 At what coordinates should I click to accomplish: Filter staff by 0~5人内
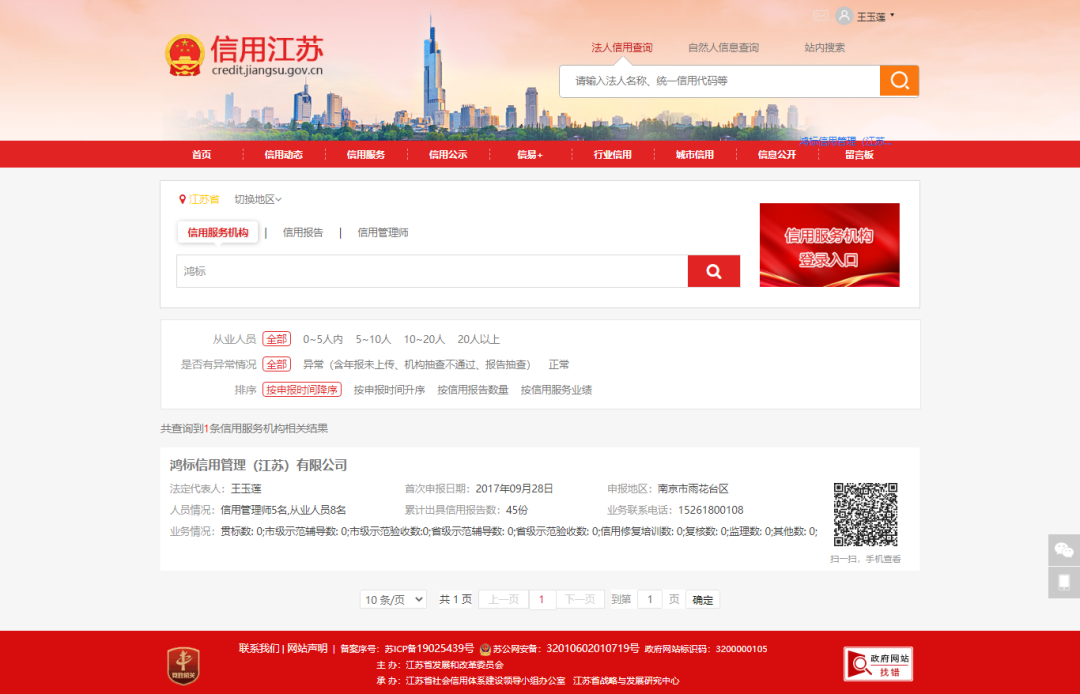323,339
